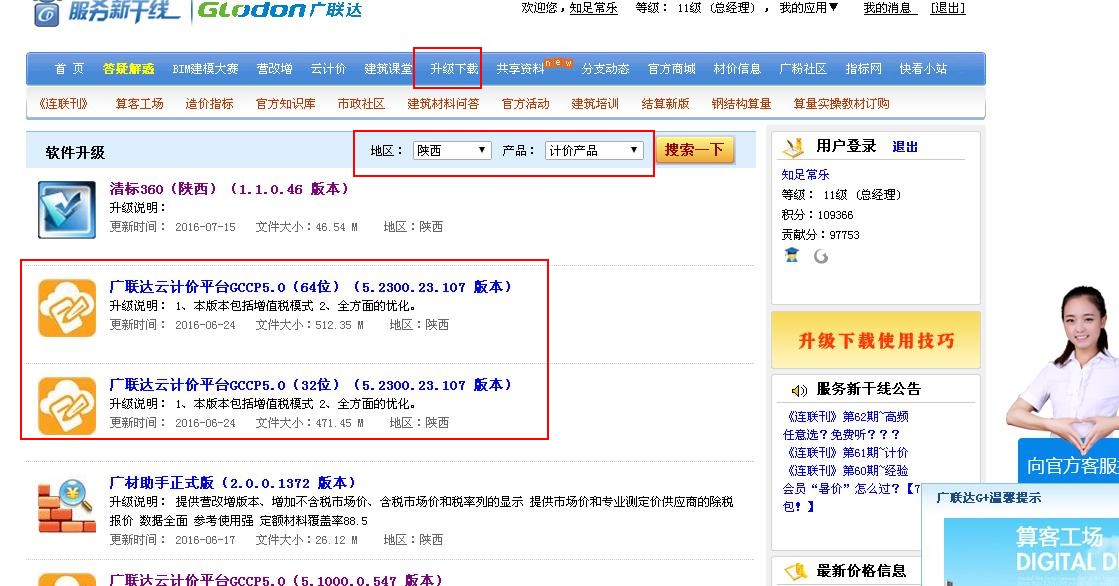
Task: Open the GCCP5.0（64位）5.2300.23.107 title link
Action: pyautogui.click(x=310, y=287)
